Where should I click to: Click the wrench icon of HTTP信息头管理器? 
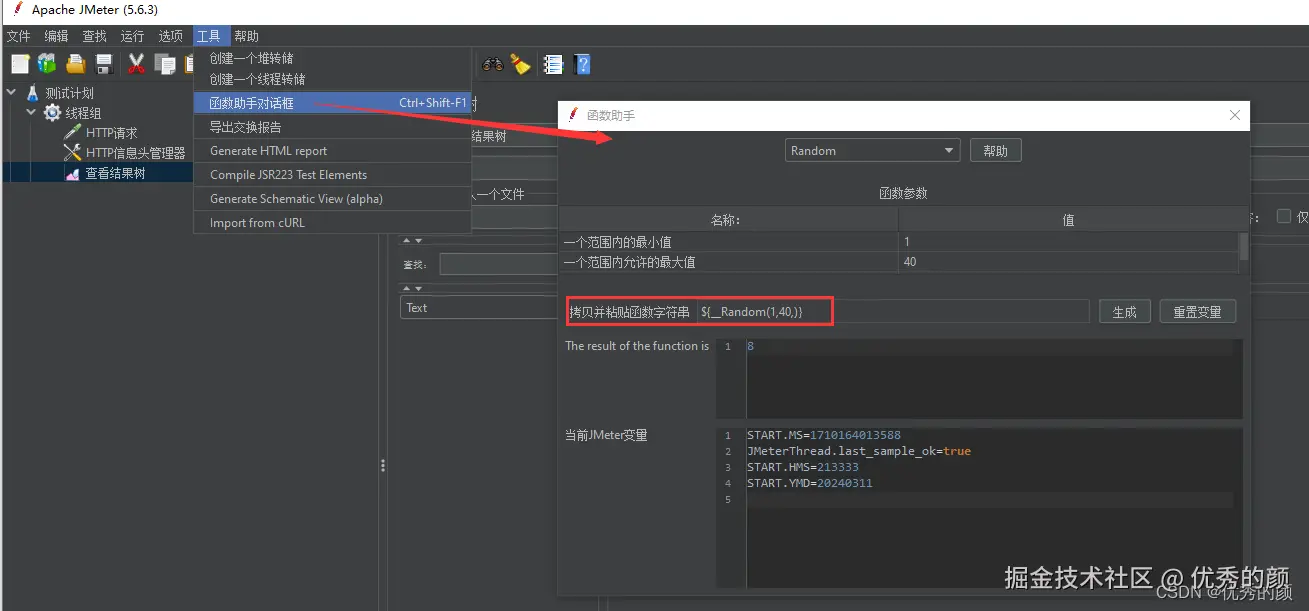(x=72, y=153)
